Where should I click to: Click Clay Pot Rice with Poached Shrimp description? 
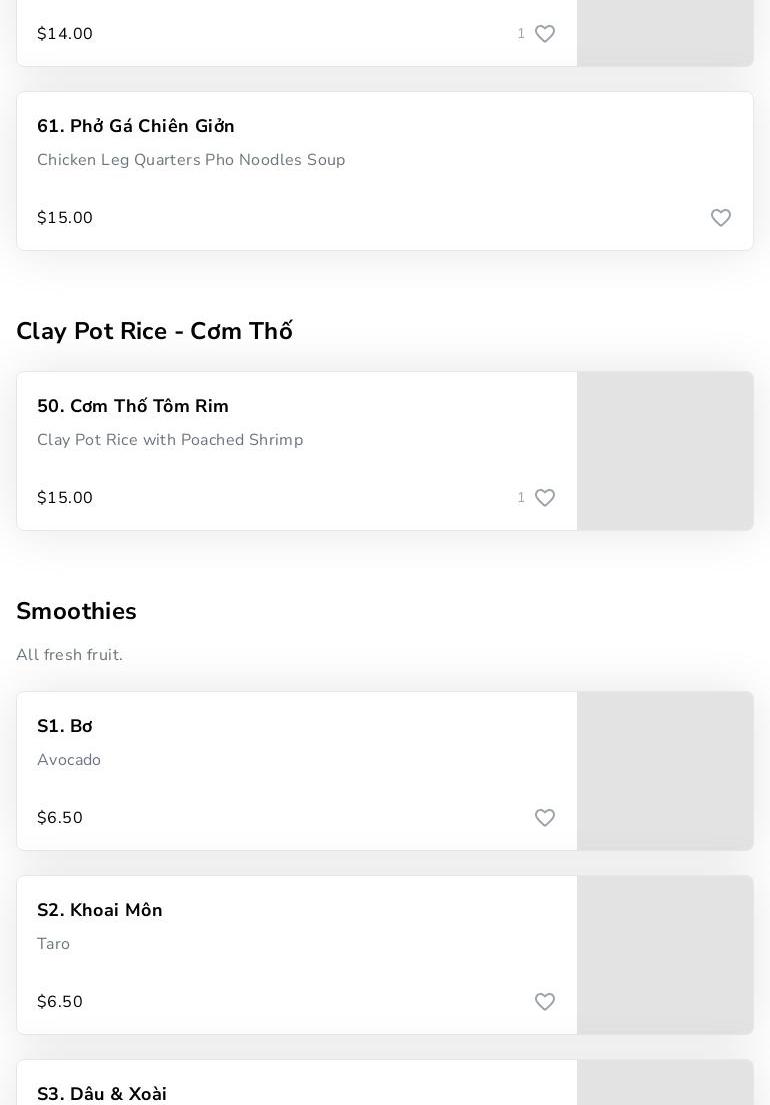click(170, 441)
